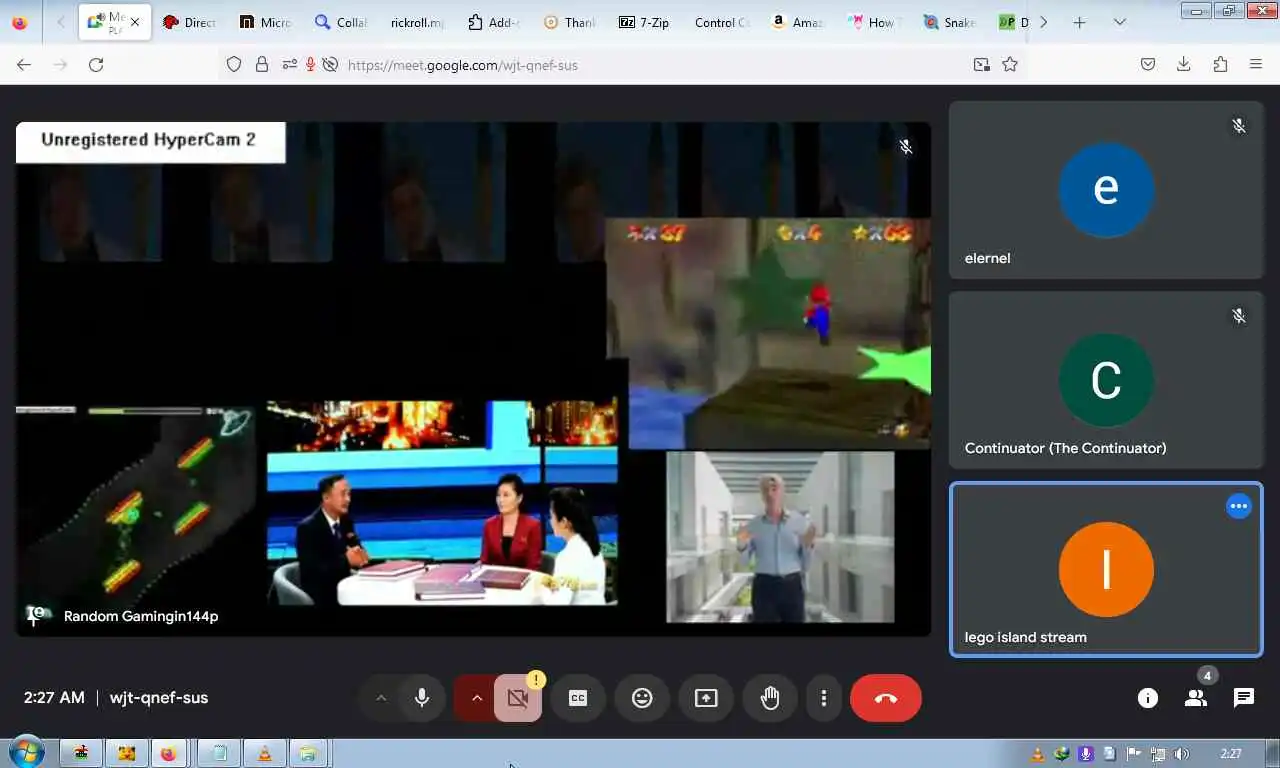The width and height of the screenshot is (1280, 768).
Task: Click the Firefox taskbar button
Action: click(x=168, y=753)
